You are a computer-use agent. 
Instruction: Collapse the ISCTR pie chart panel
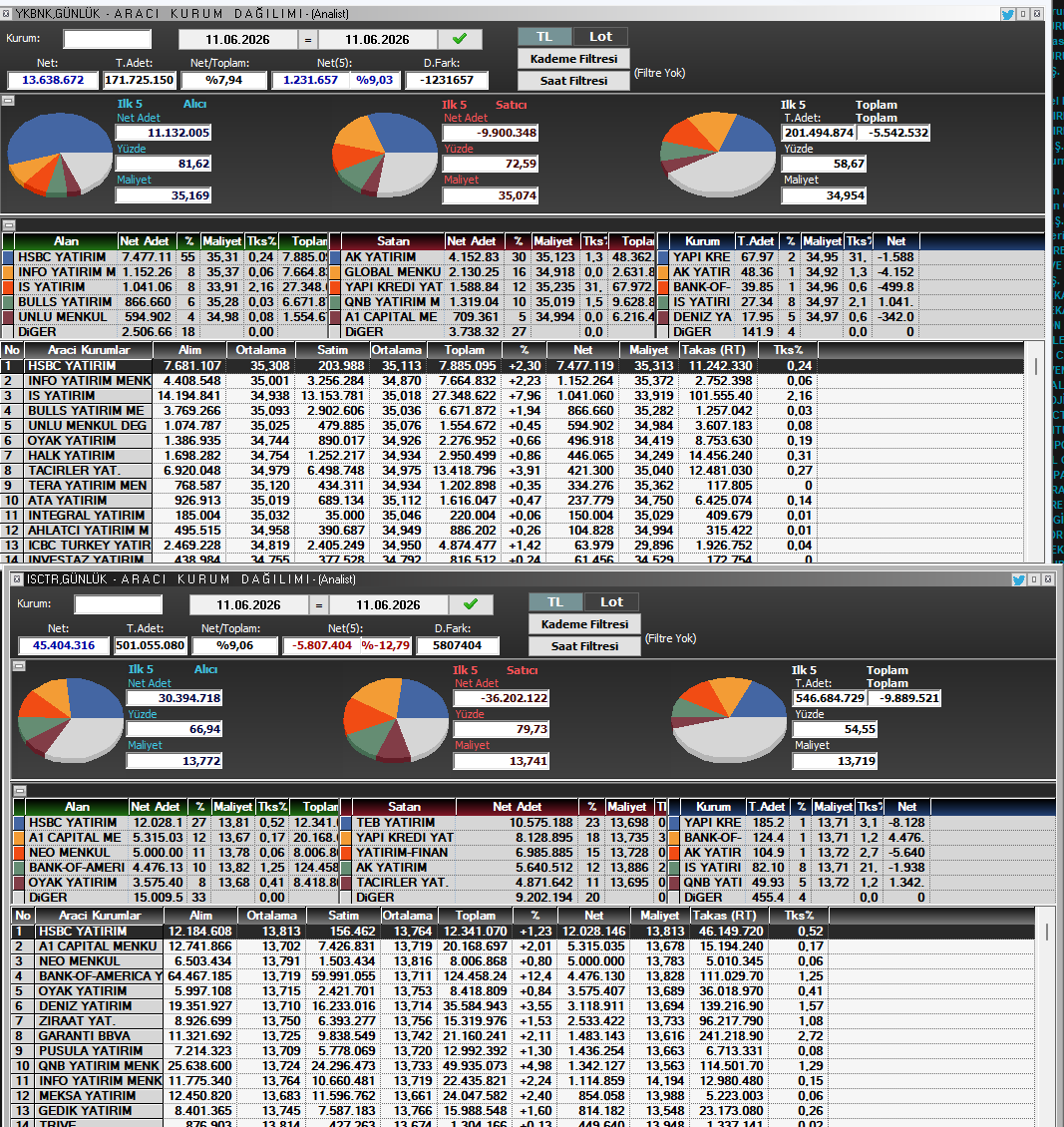(19, 666)
